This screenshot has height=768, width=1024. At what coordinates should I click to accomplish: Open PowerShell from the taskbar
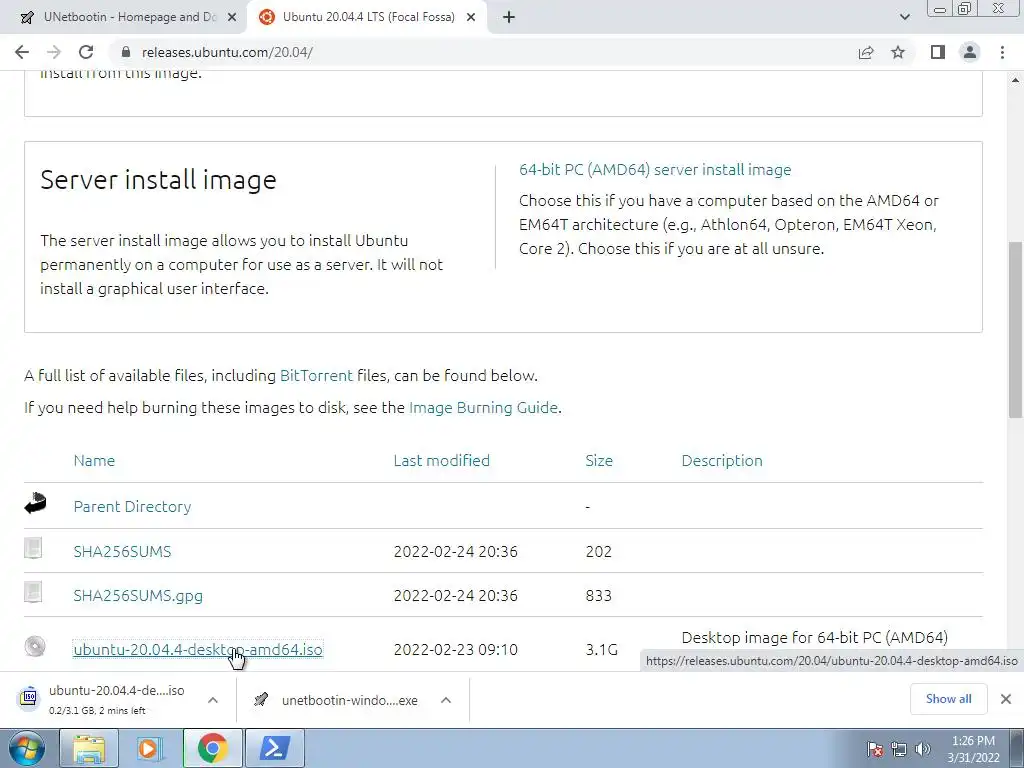[x=274, y=749]
